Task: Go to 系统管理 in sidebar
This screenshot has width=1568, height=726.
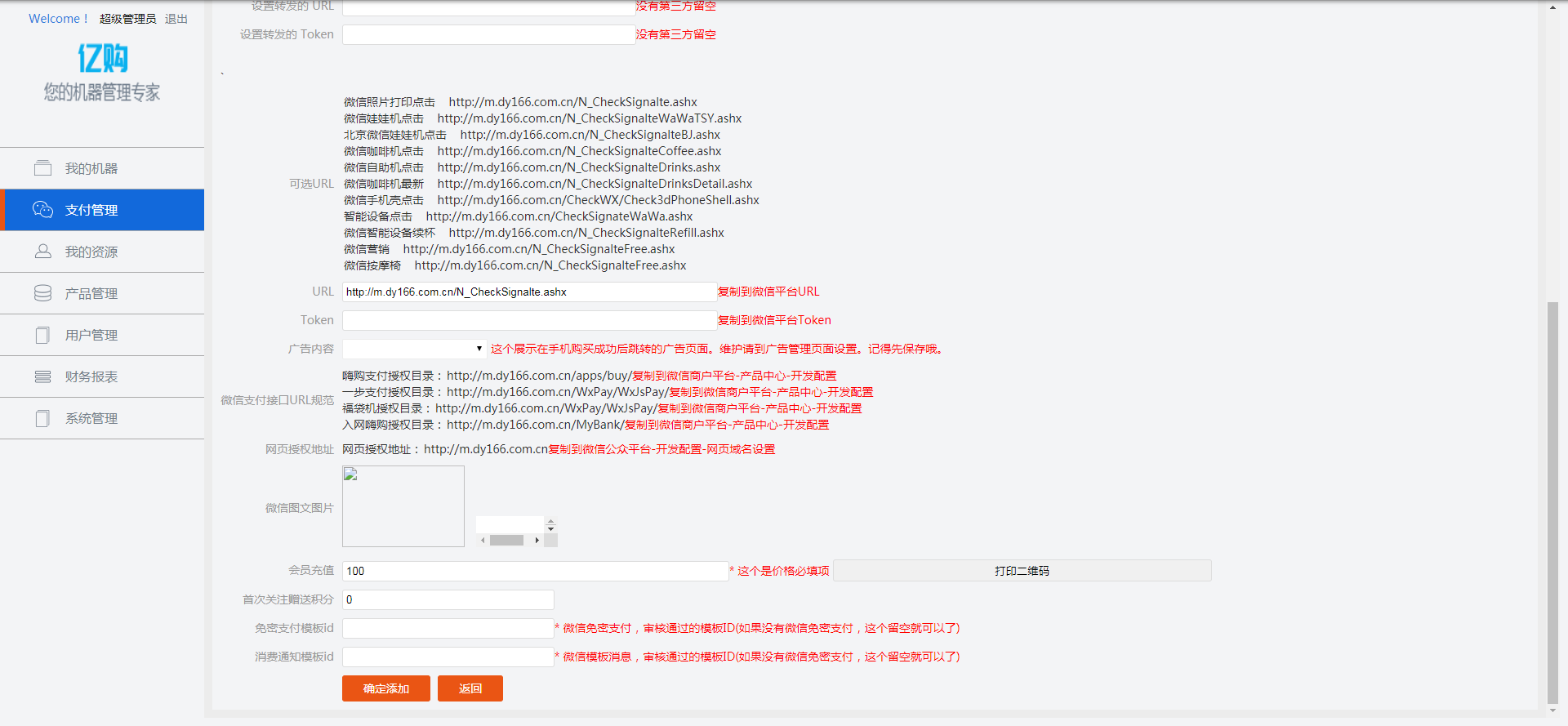Action: point(91,418)
